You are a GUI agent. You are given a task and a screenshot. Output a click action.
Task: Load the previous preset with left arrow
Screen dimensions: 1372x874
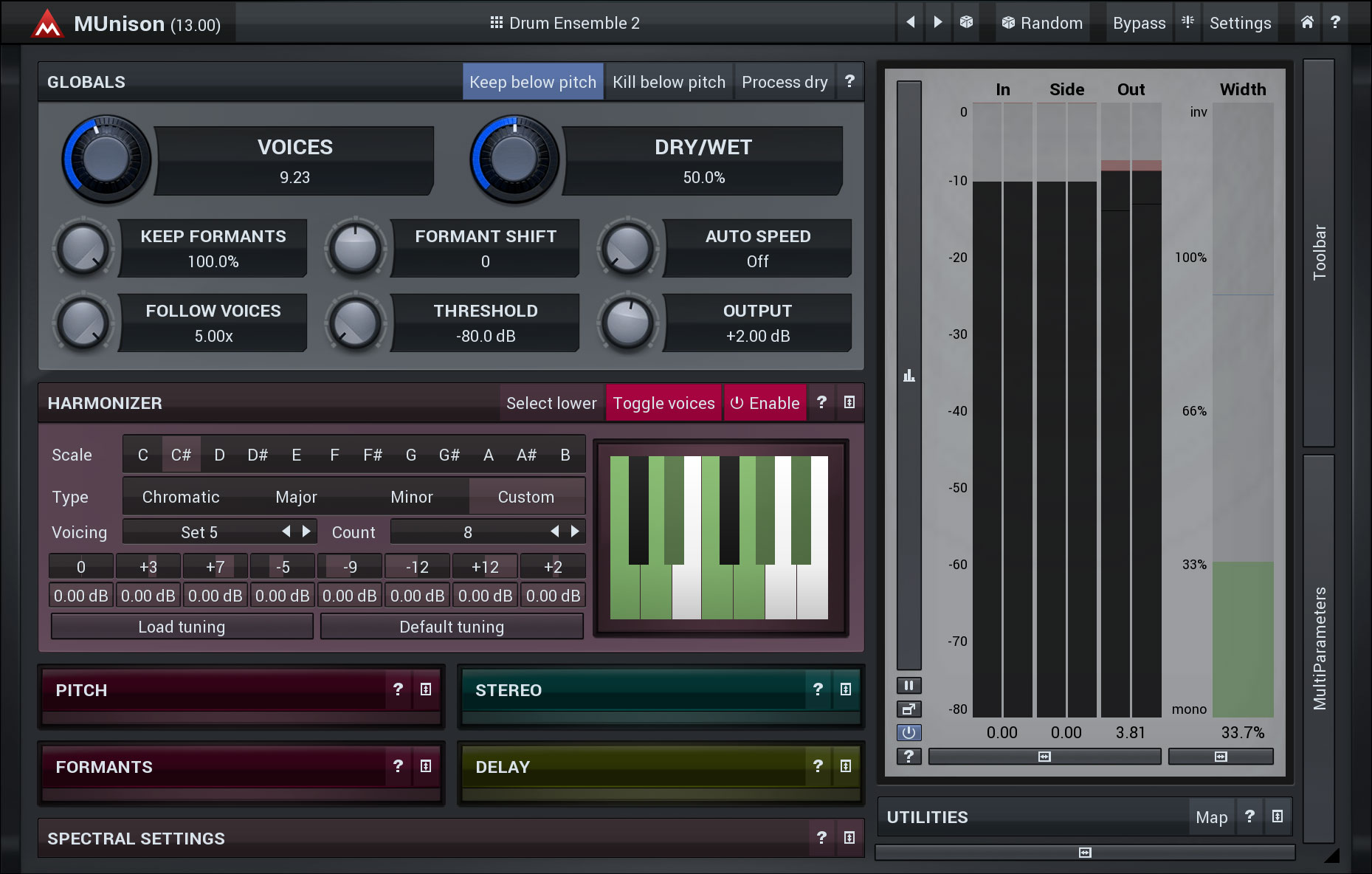click(911, 22)
